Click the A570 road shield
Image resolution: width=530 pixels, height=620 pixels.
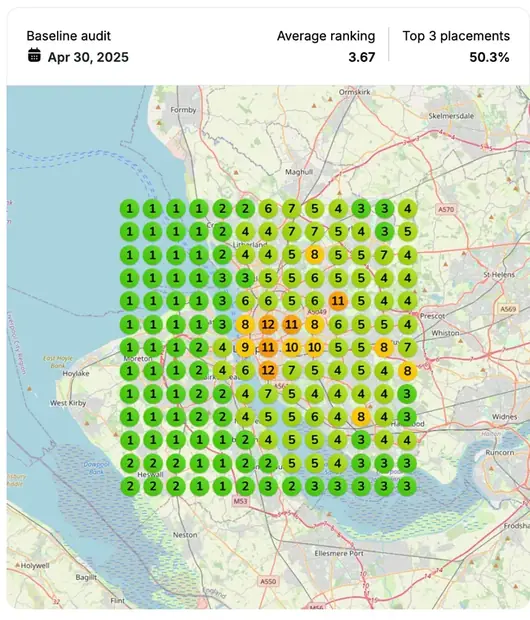(x=446, y=209)
